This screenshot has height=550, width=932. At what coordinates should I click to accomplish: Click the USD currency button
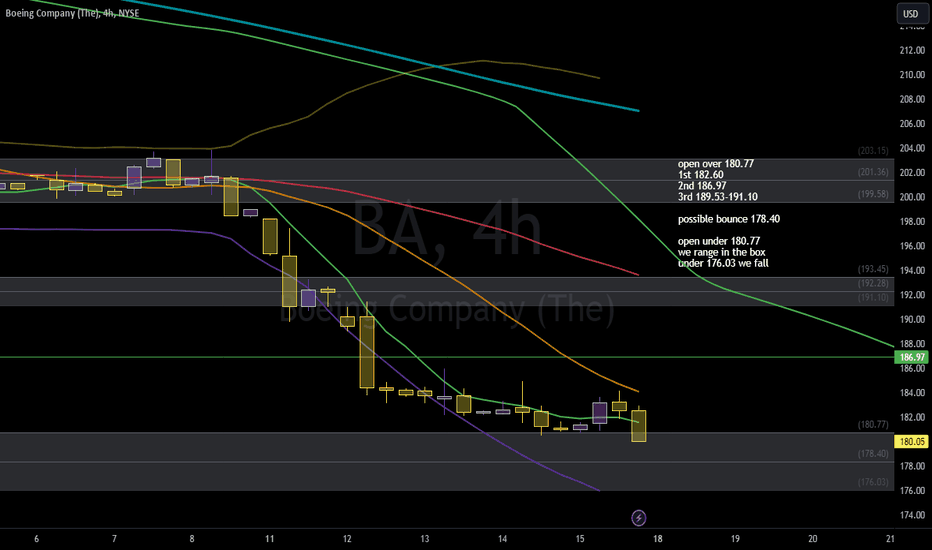coord(911,13)
